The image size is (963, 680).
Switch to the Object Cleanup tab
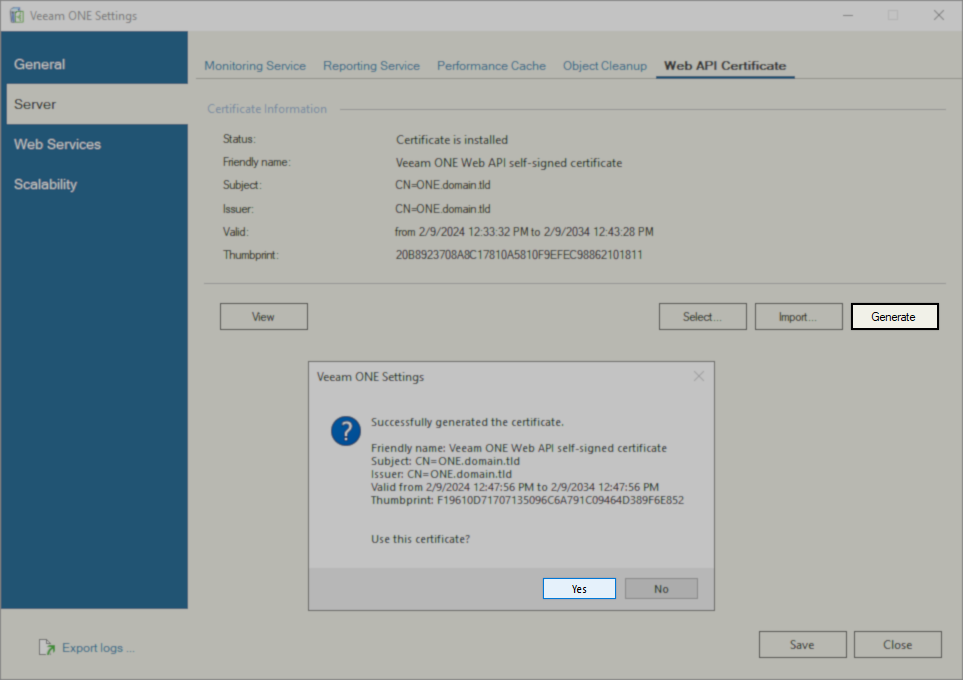[x=605, y=66]
